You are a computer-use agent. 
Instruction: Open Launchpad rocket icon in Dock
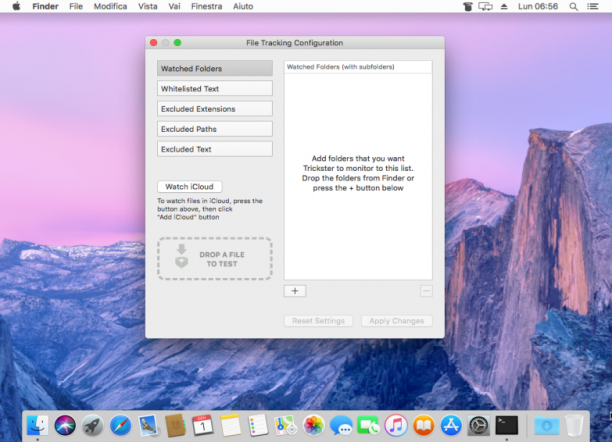[93, 425]
